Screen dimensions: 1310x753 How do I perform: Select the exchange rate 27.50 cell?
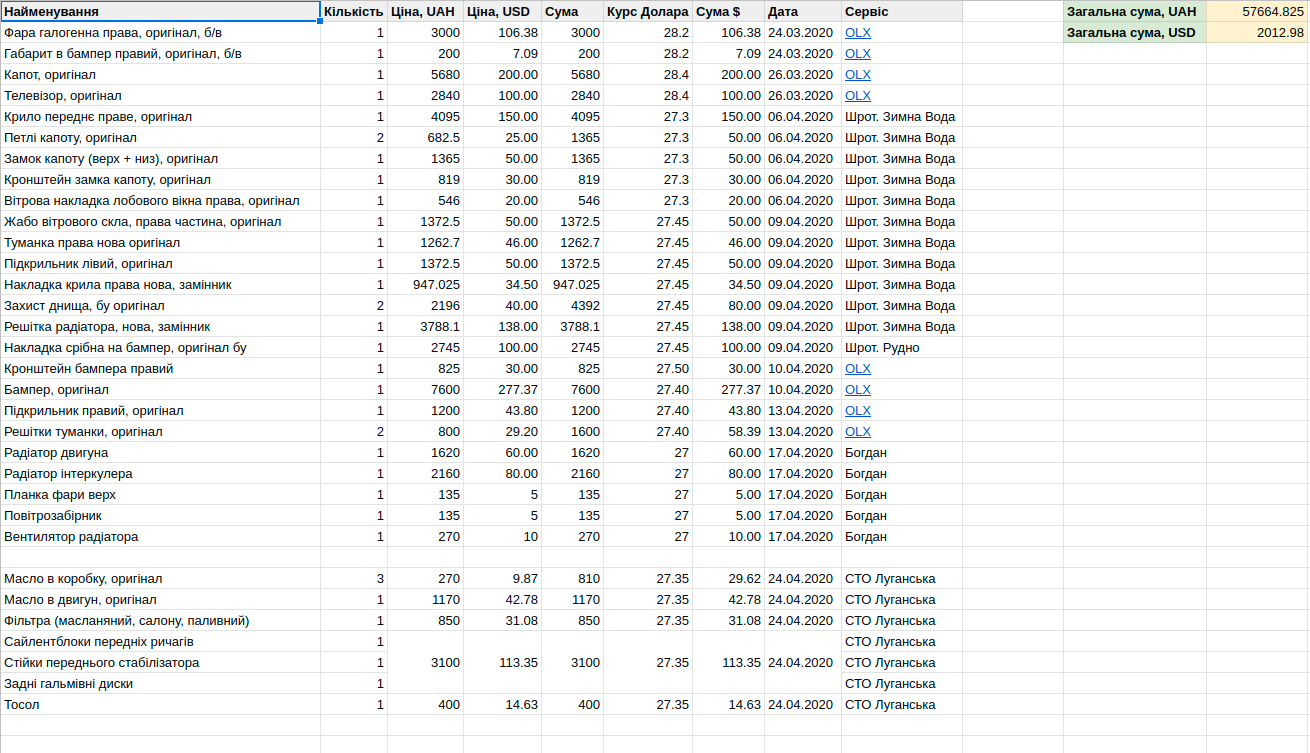648,368
